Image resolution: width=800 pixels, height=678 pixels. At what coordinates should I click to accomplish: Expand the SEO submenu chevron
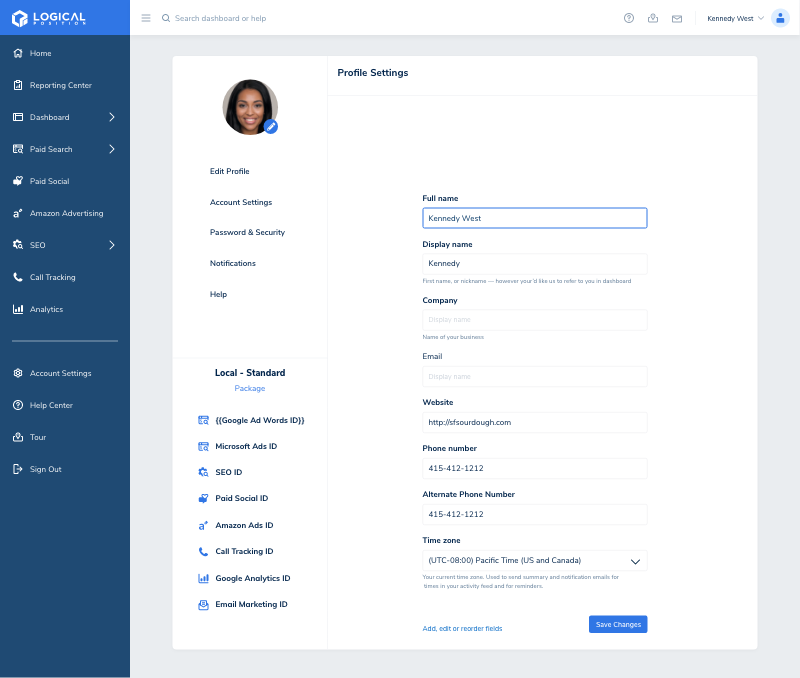click(x=112, y=245)
